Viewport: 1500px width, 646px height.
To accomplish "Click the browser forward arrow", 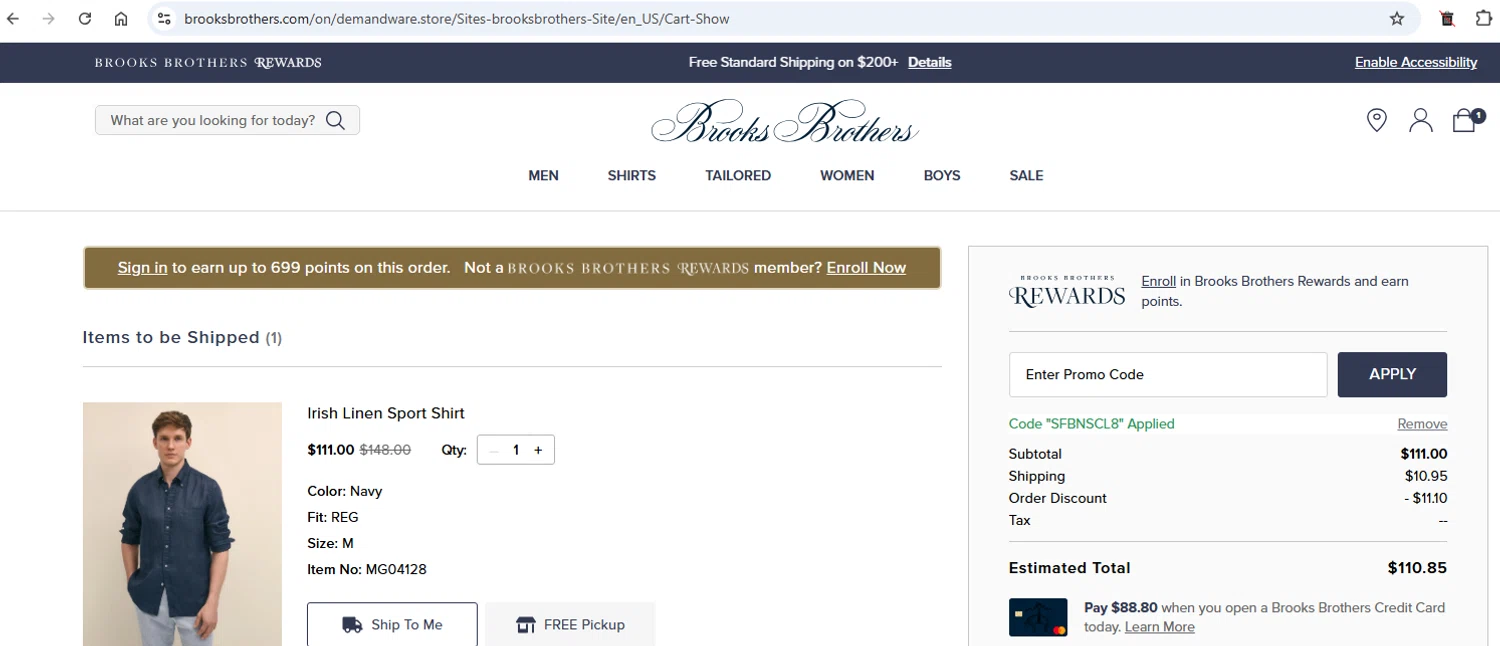I will coord(48,19).
